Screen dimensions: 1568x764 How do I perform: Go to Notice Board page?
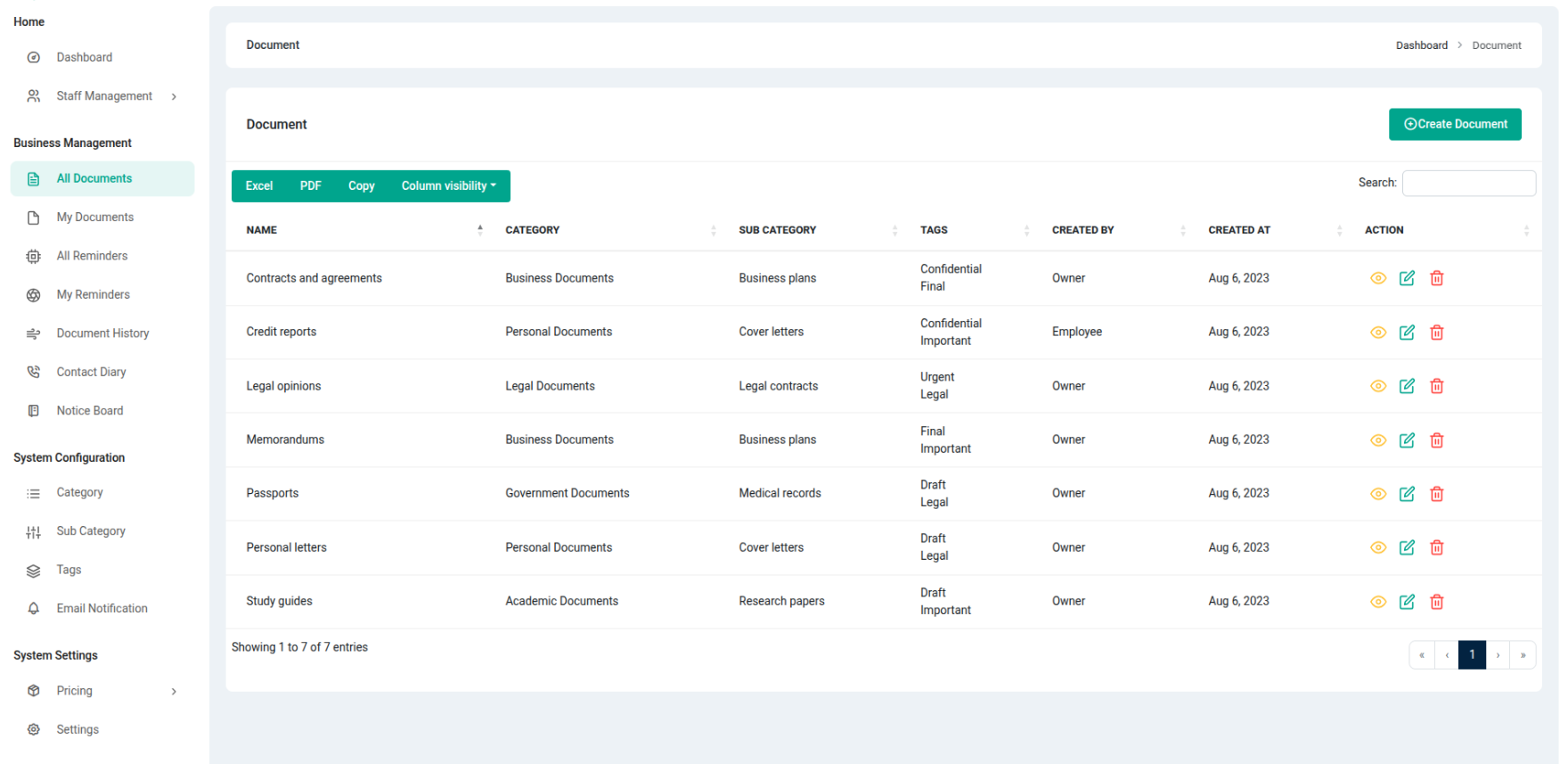coord(89,411)
